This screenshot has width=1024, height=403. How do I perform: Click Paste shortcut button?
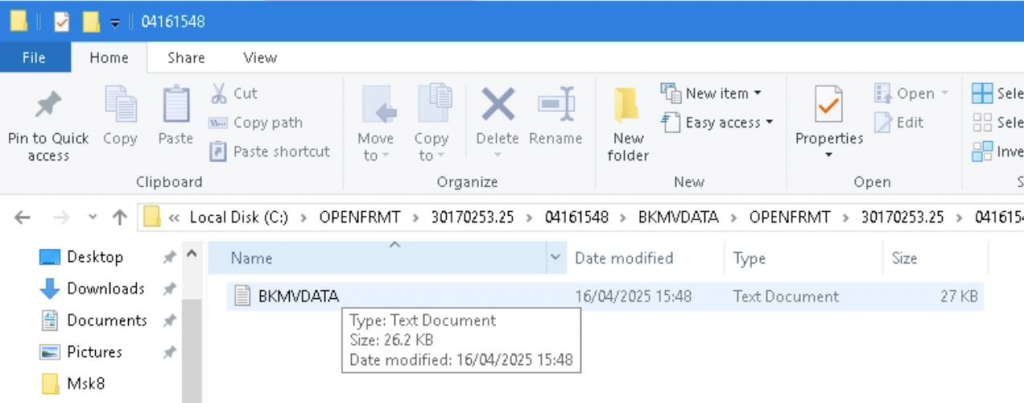coord(269,152)
